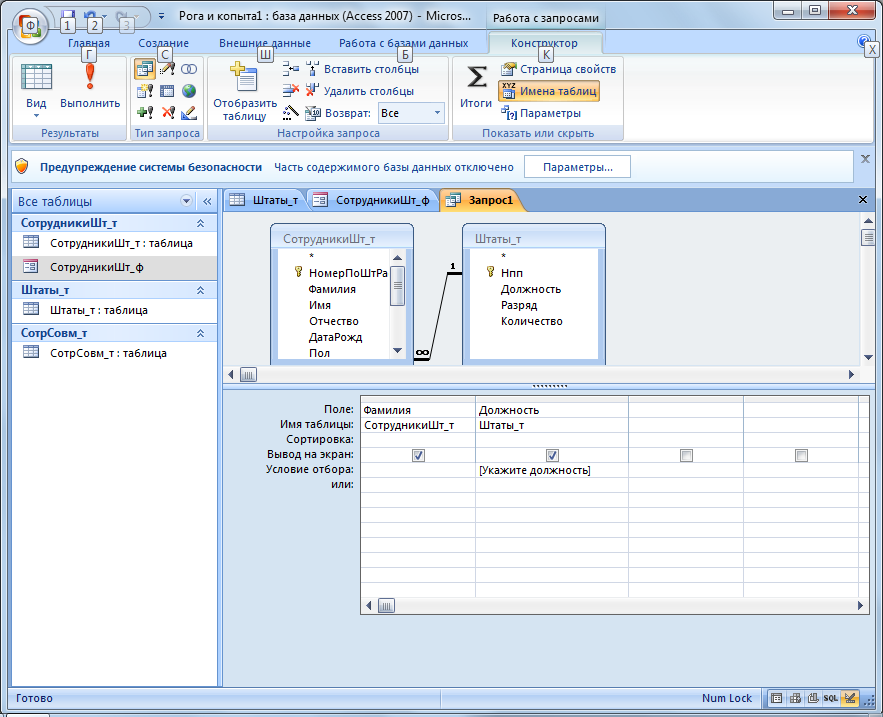Click Сортировка cell under Фамилия
Image resolution: width=883 pixels, height=717 pixels.
[x=418, y=440]
